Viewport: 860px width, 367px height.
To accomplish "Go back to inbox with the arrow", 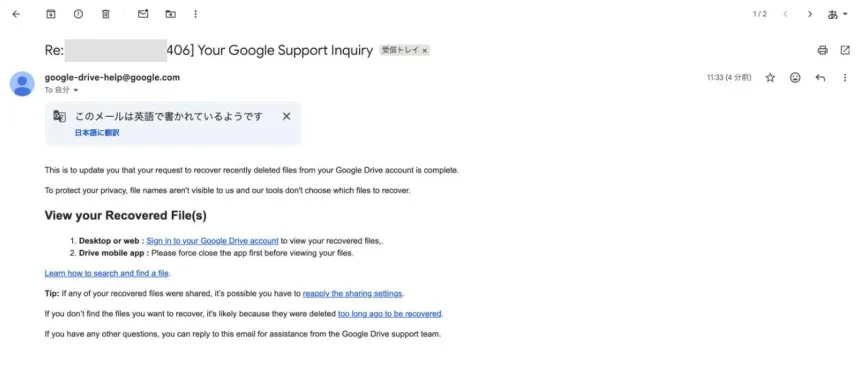I will pos(16,14).
